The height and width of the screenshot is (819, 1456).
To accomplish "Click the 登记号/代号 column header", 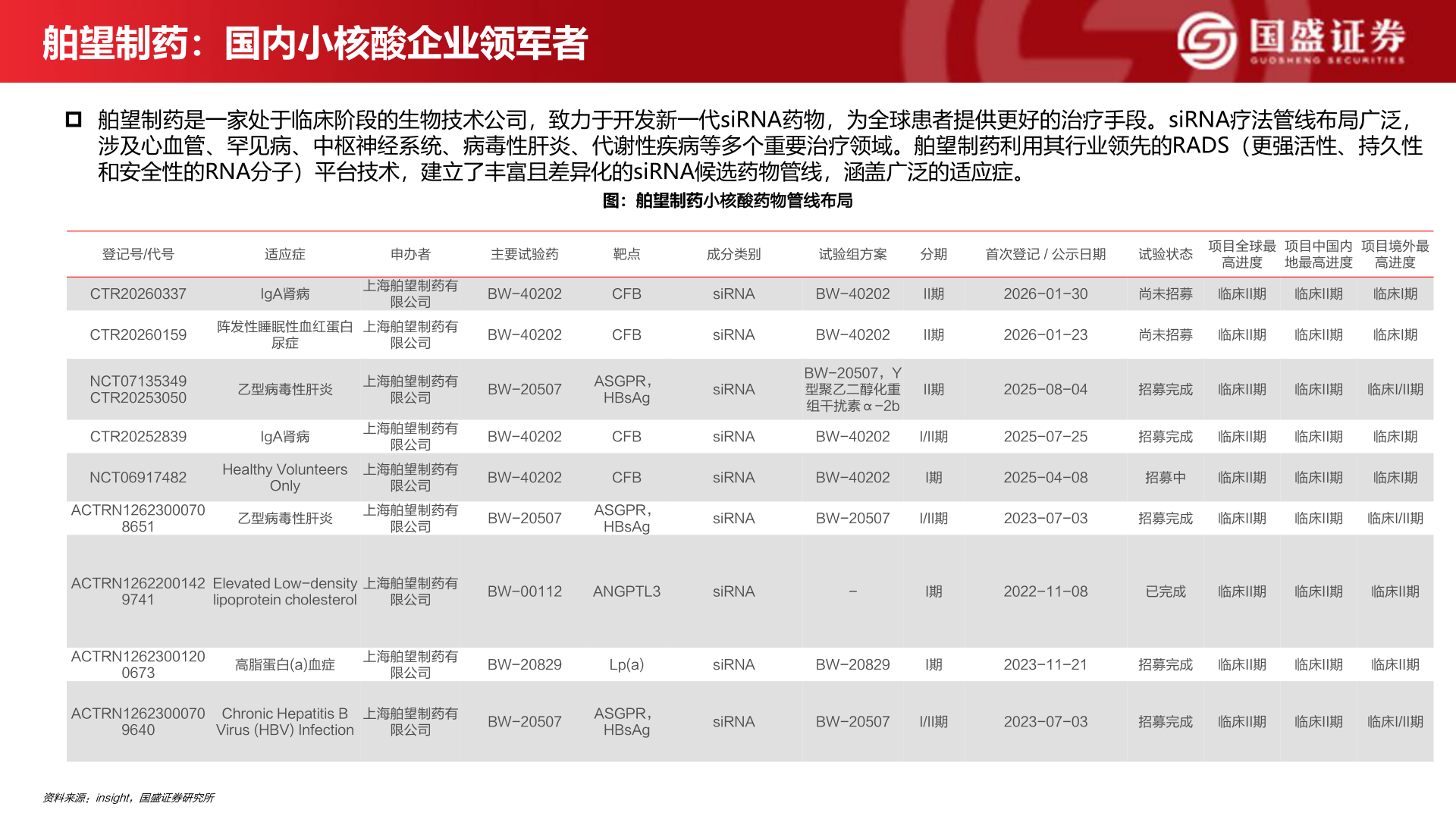I will click(x=138, y=254).
